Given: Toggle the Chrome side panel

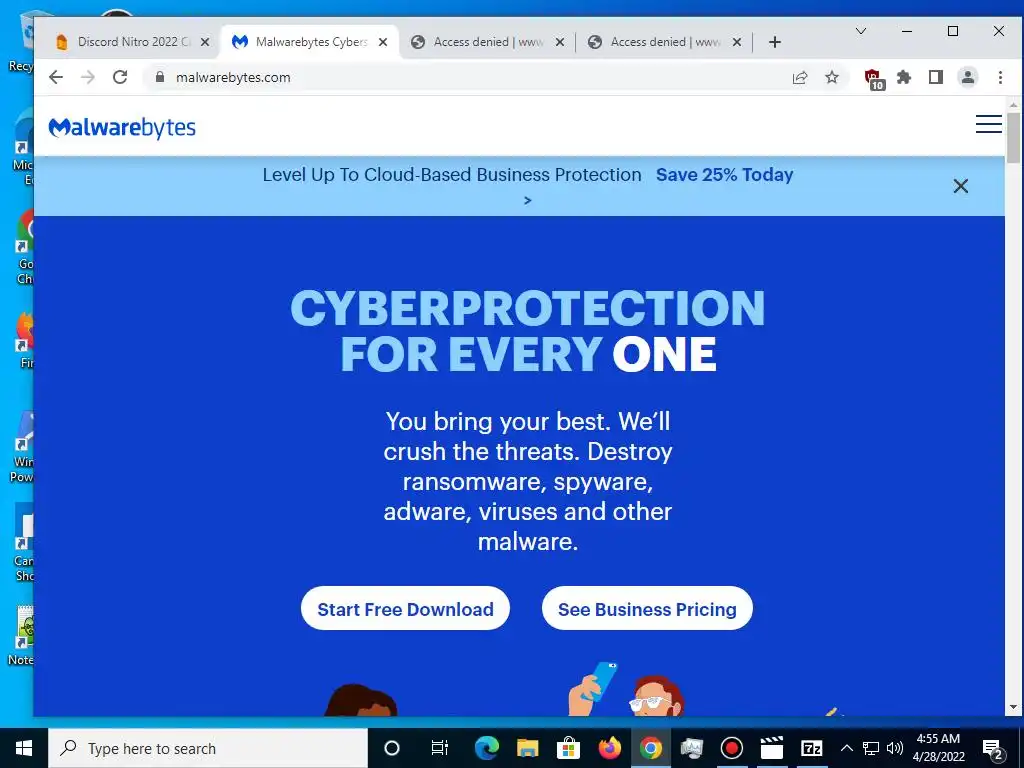Looking at the screenshot, I should coord(936,78).
